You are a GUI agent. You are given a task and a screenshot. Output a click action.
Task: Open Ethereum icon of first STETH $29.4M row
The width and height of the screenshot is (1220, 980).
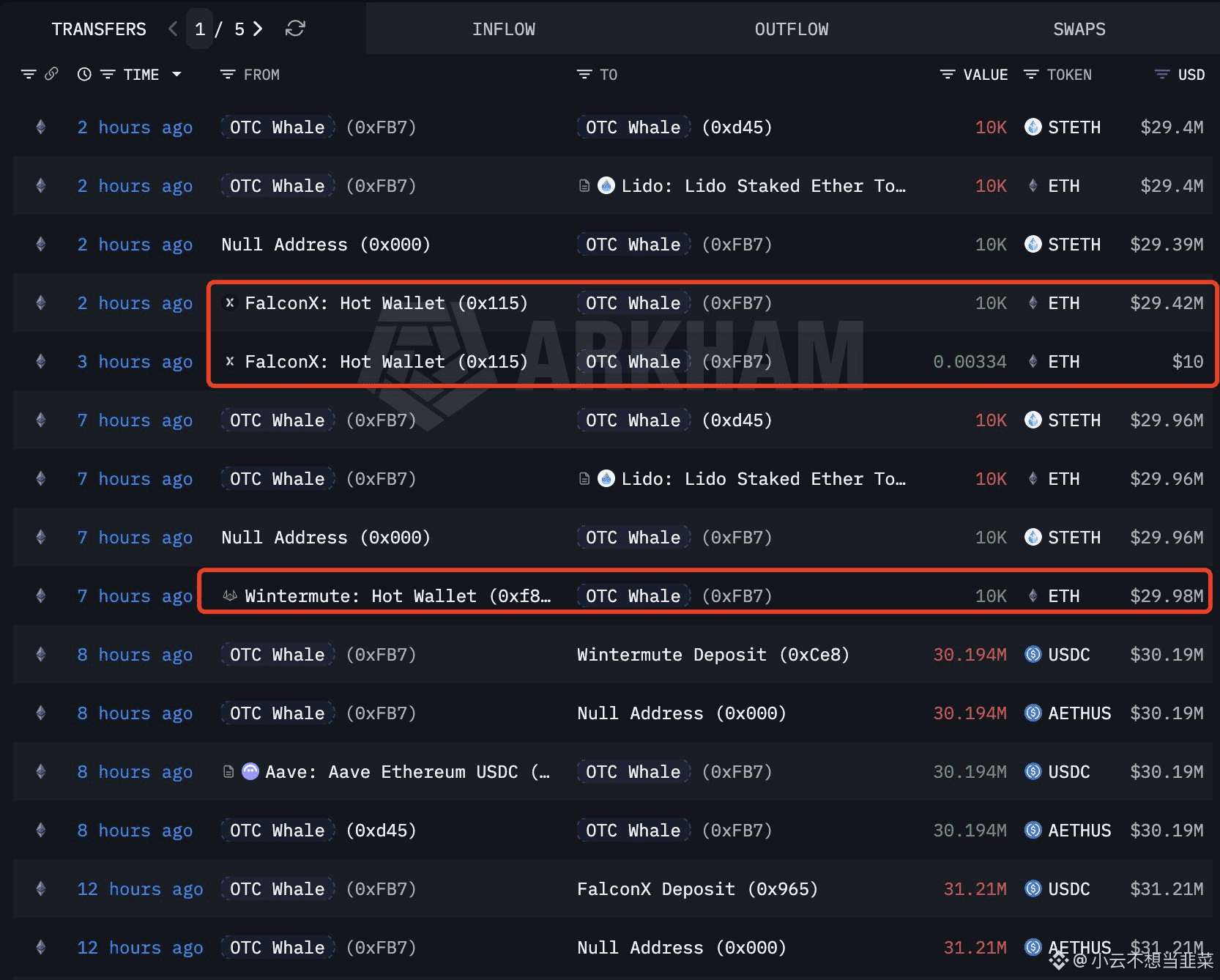[41, 127]
